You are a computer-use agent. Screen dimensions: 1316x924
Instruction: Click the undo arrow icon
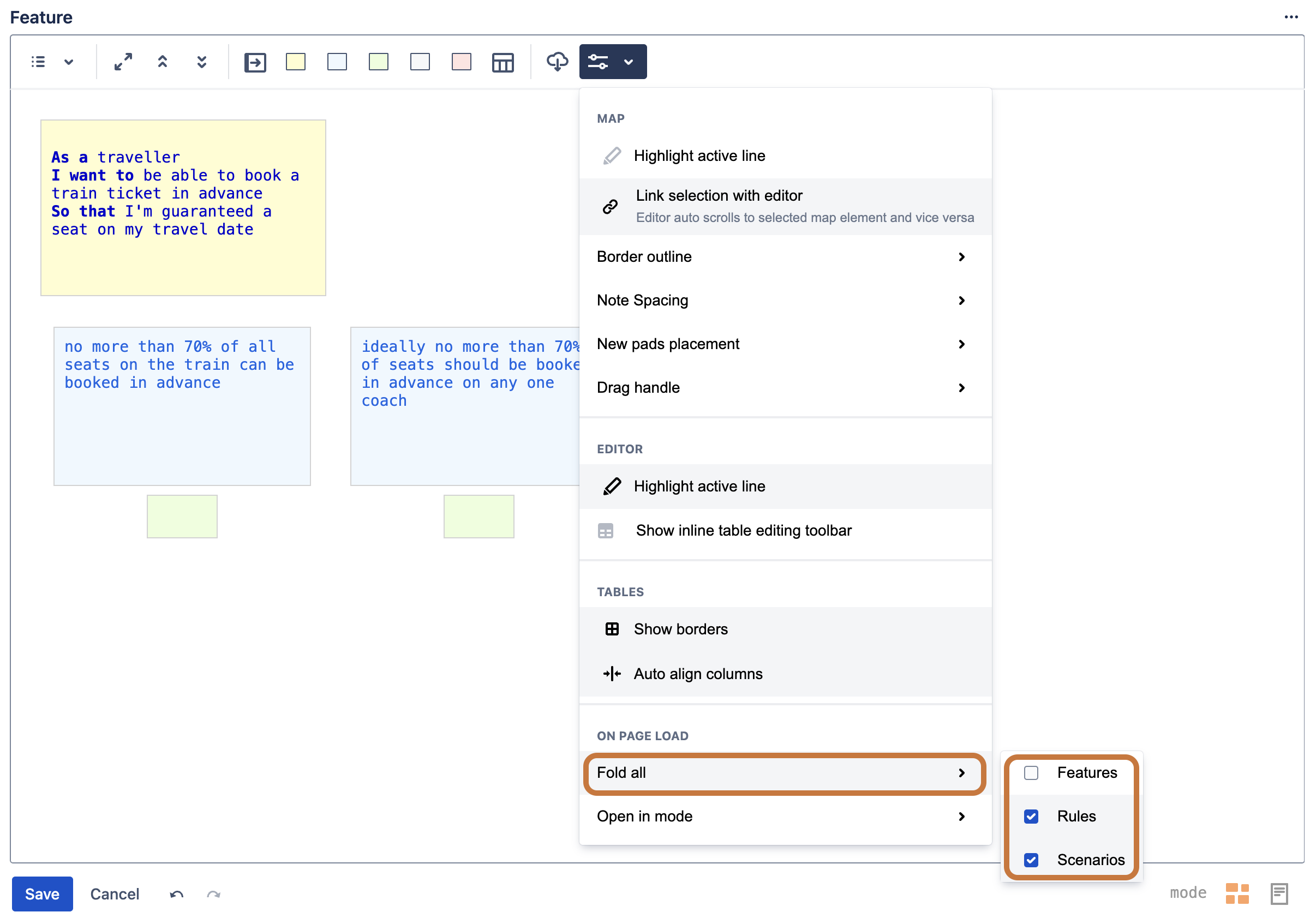[x=177, y=895]
